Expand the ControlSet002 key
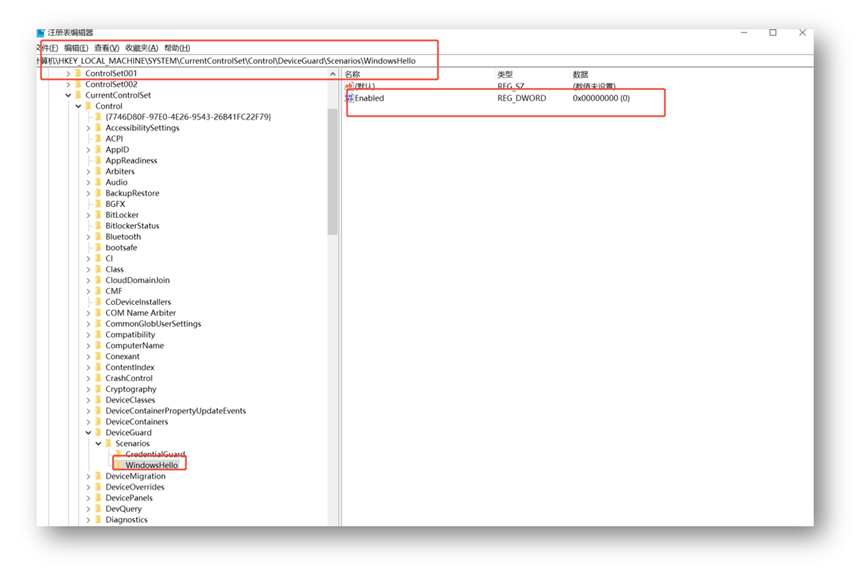The width and height of the screenshot is (865, 568). pyautogui.click(x=68, y=84)
